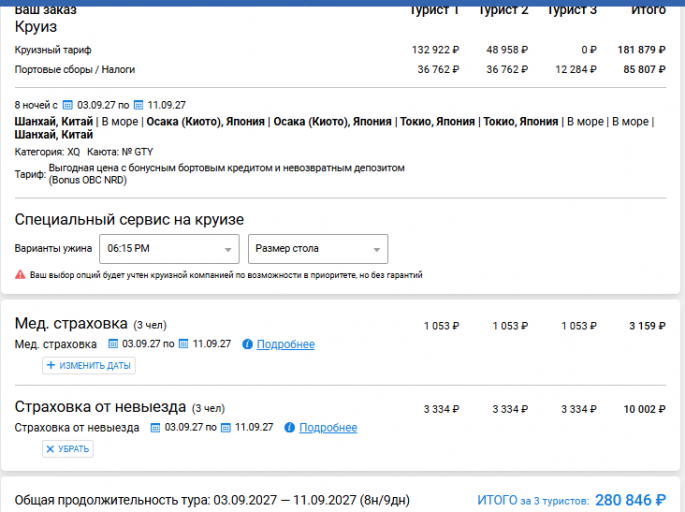Click the Специальный сервис на круизе heading
685x512 pixels.
[x=129, y=220]
